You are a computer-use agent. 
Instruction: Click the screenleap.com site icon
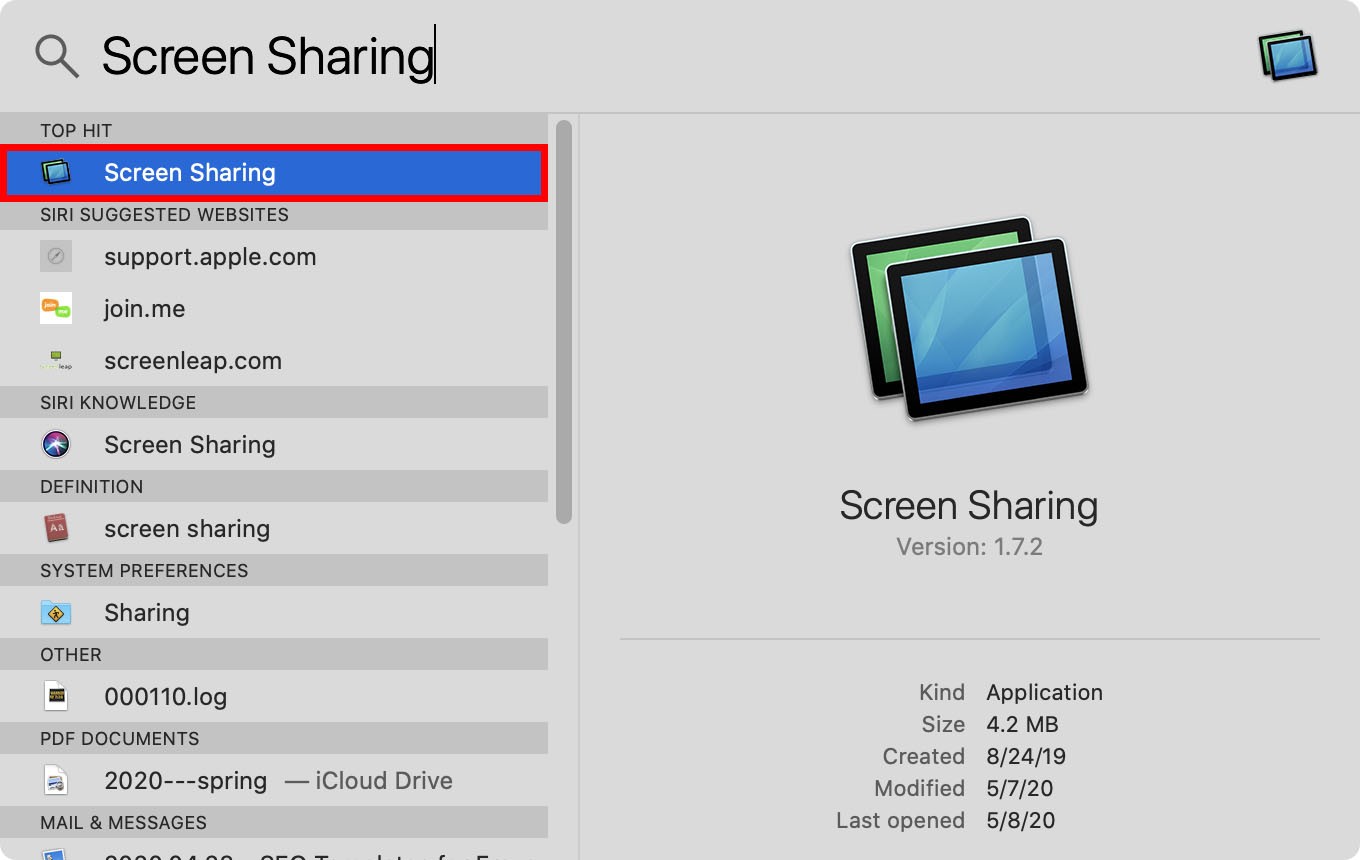pyautogui.click(x=56, y=361)
